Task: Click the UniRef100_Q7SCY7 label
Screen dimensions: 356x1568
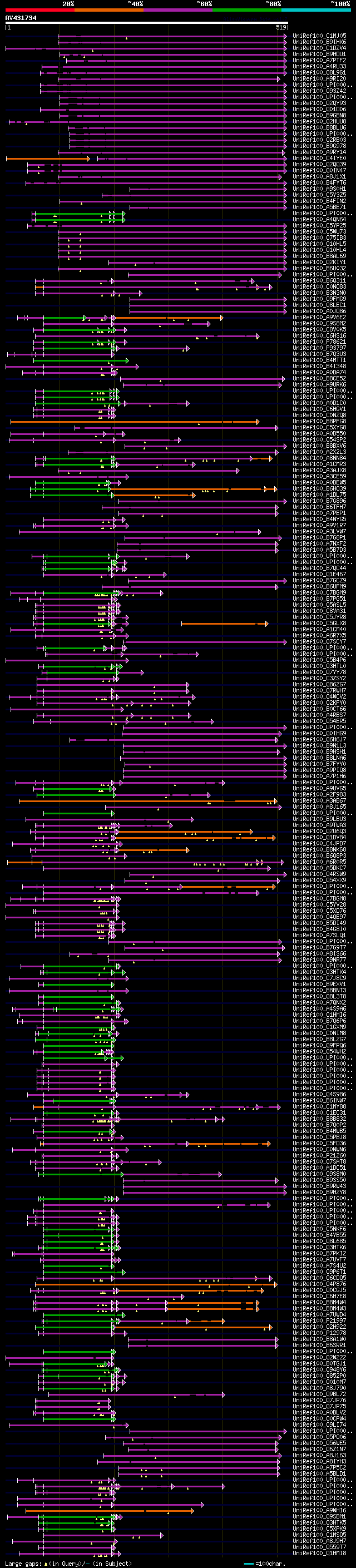Action: tap(319, 641)
